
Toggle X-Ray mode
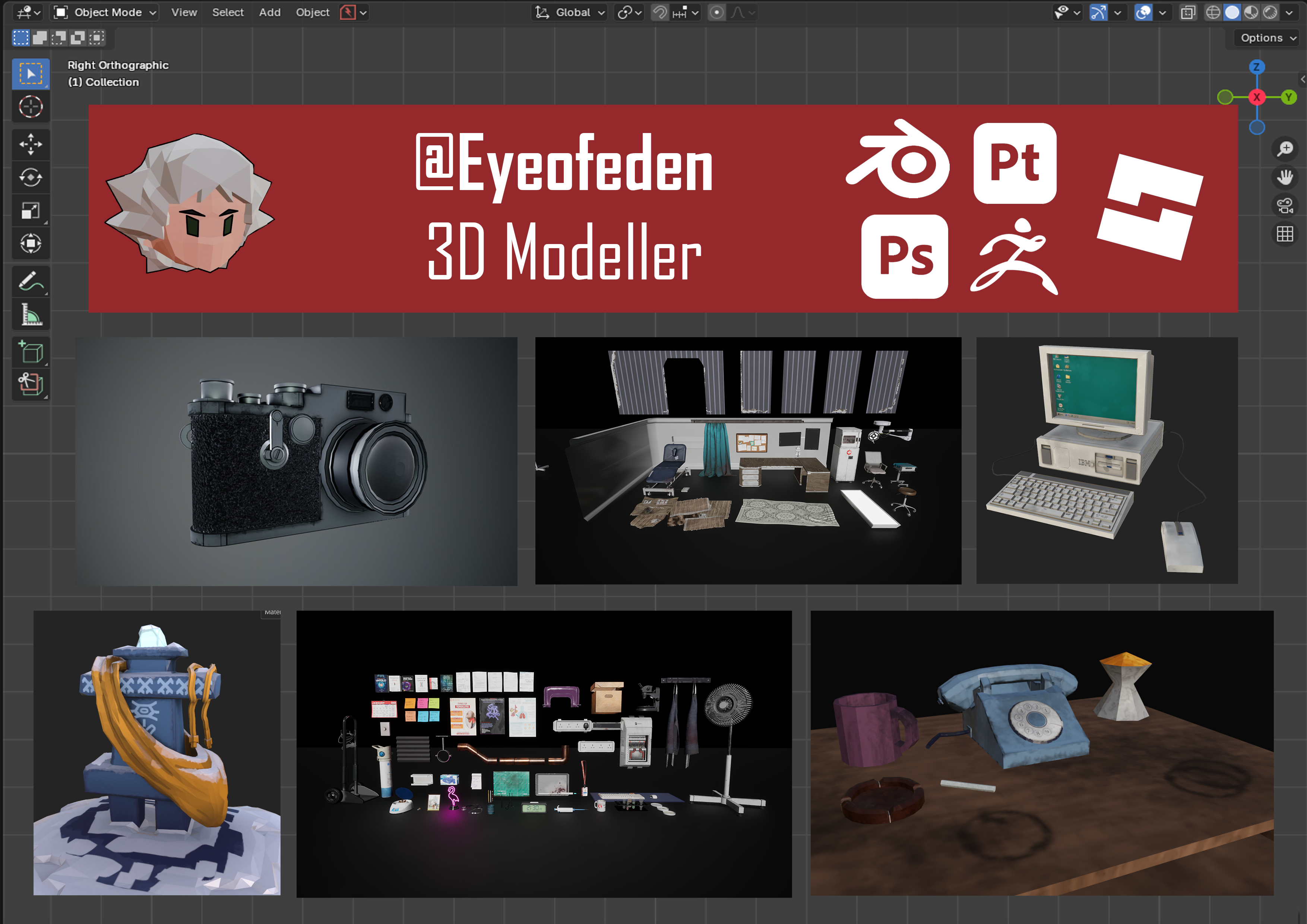coord(1188,13)
